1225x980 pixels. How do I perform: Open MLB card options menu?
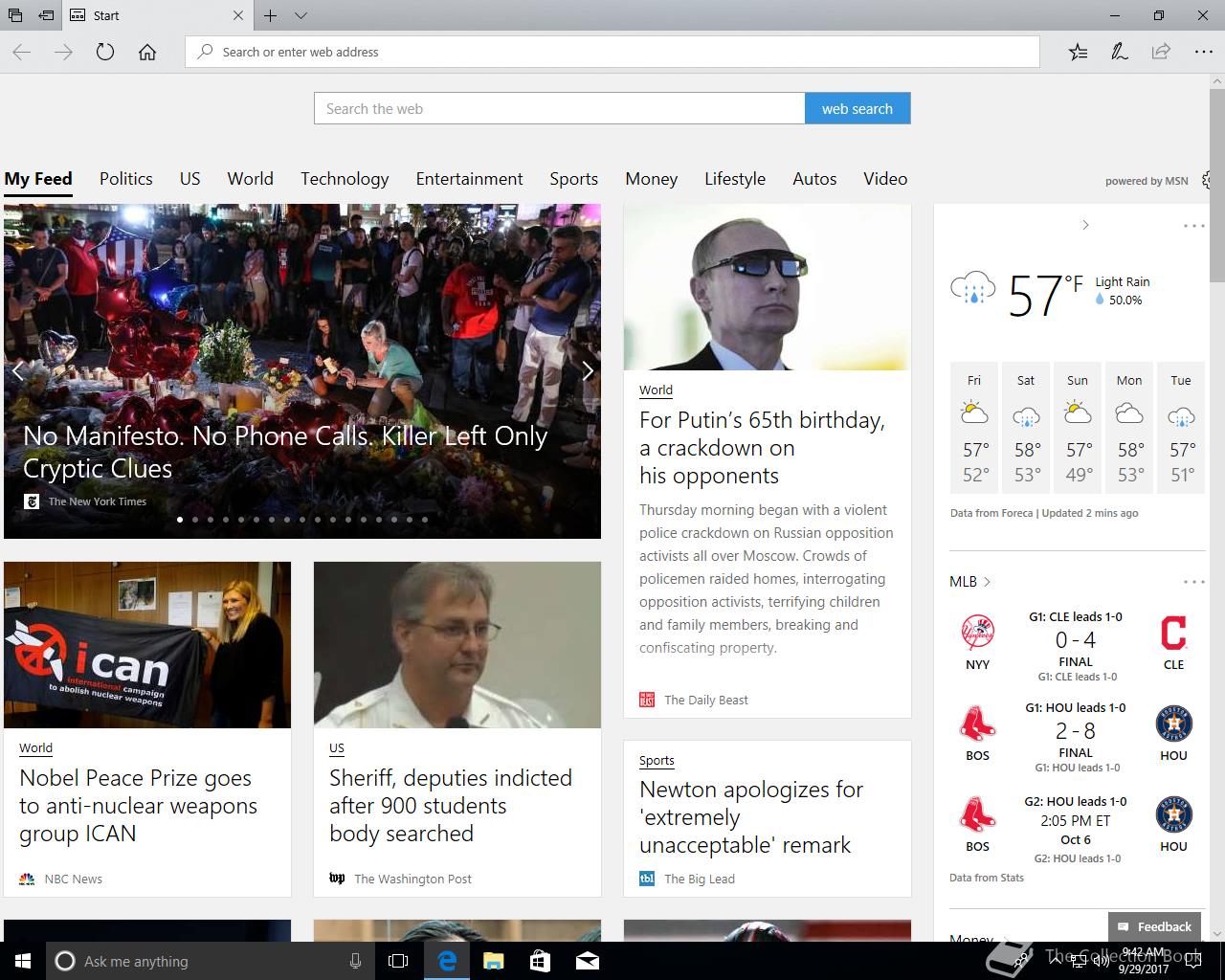point(1193,582)
